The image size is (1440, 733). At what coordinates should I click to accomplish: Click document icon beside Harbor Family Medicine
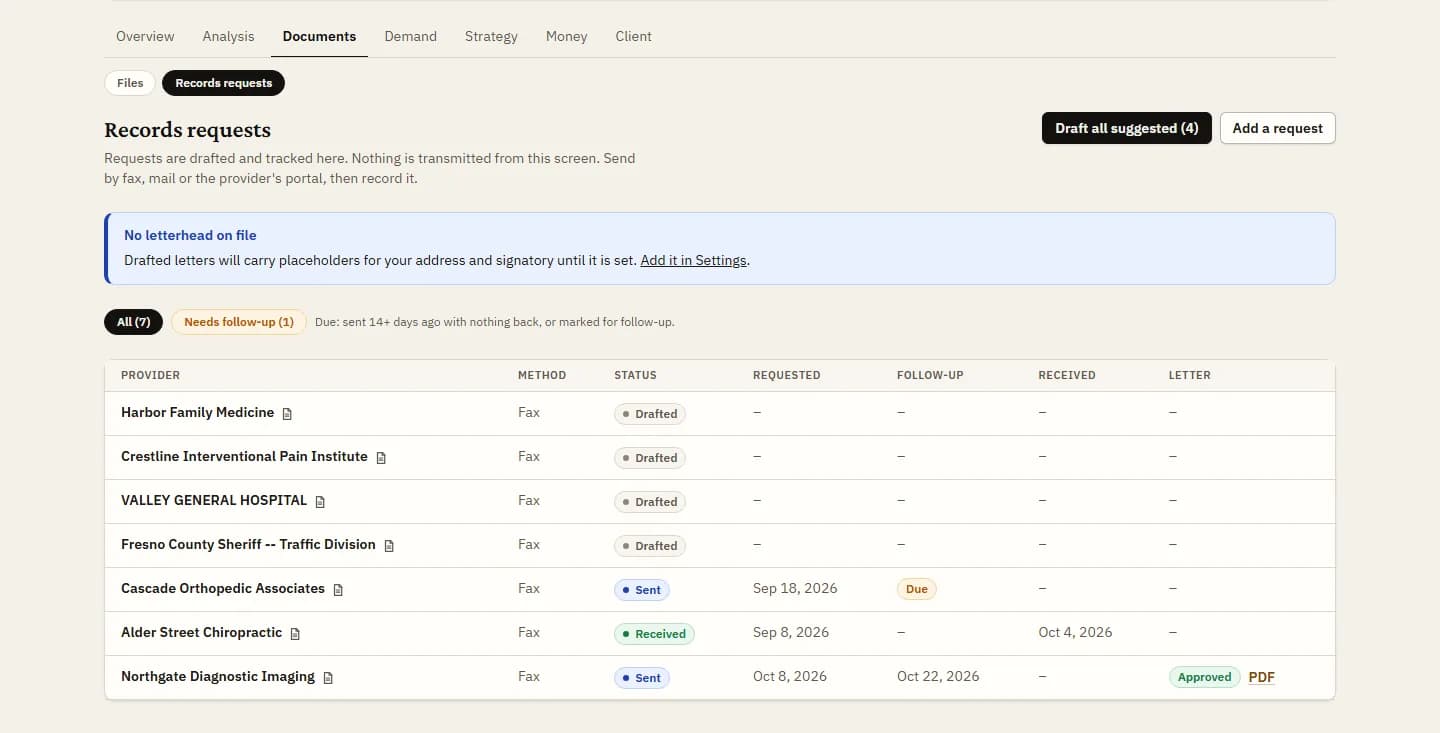288,413
